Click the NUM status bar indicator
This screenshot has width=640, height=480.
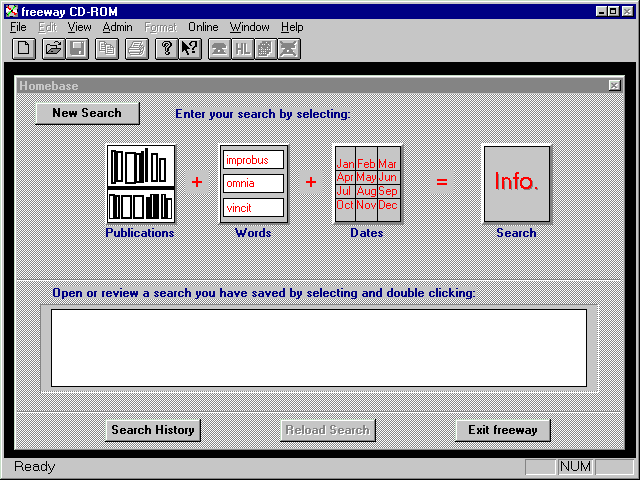tap(575, 467)
